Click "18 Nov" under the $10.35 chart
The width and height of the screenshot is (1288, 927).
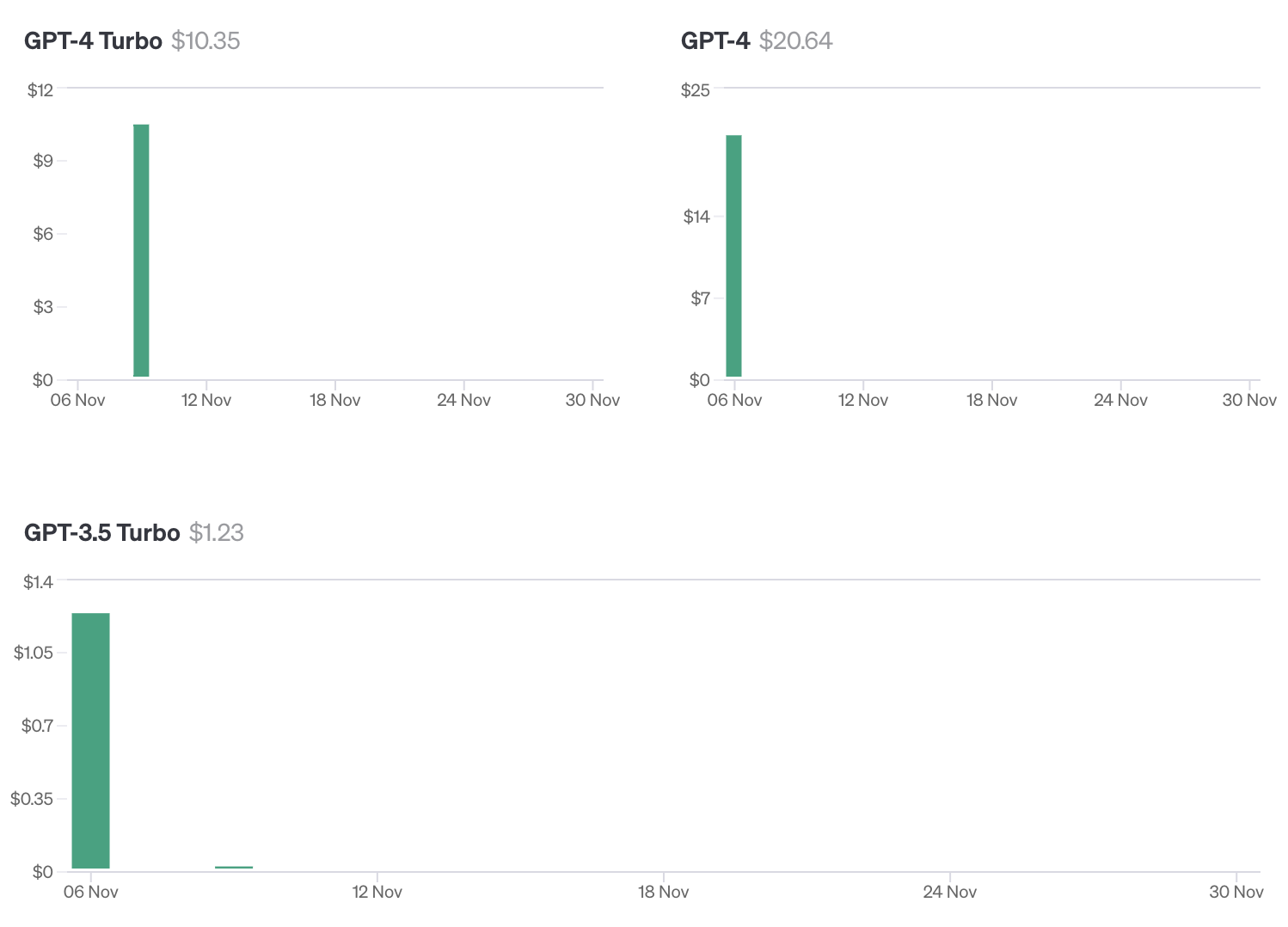334,400
